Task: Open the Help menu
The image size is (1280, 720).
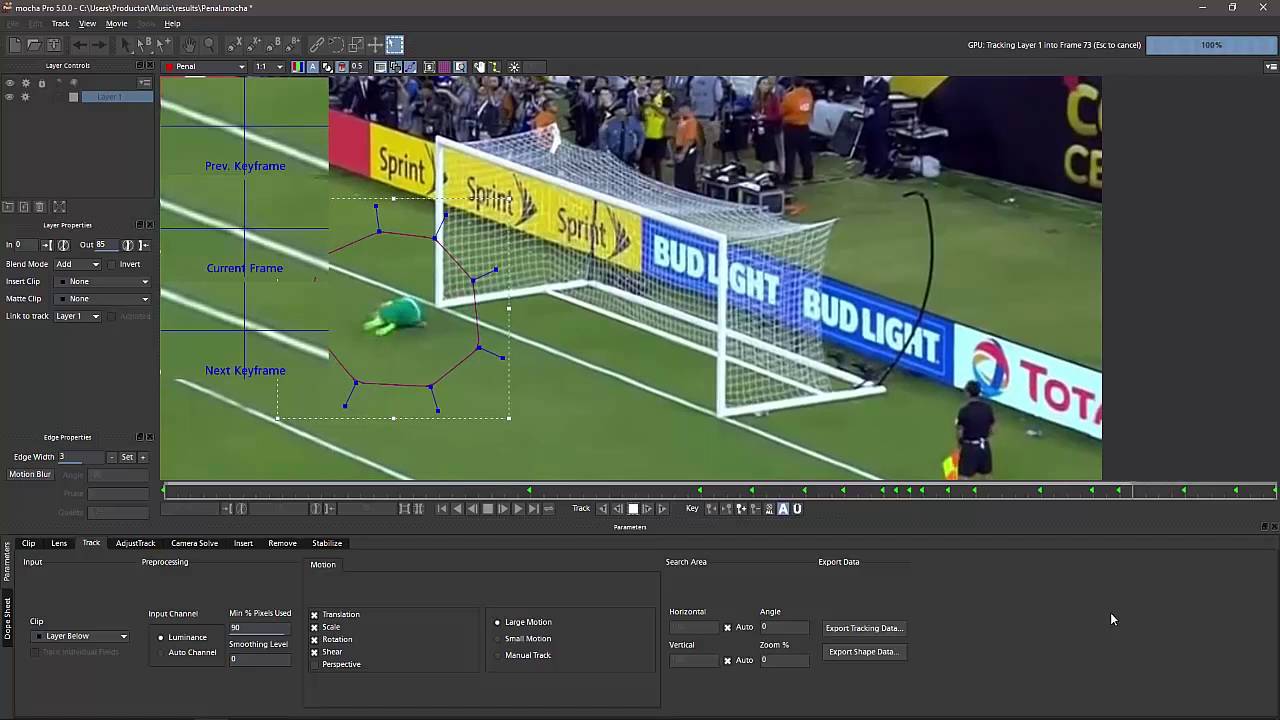Action: 172,24
